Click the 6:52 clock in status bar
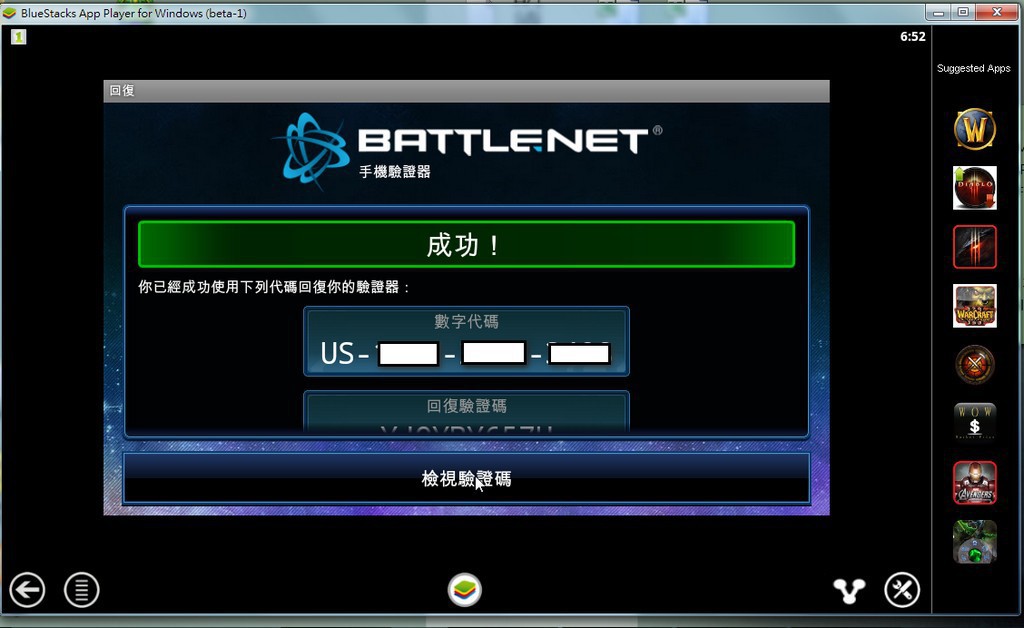The width and height of the screenshot is (1024, 628). (912, 37)
